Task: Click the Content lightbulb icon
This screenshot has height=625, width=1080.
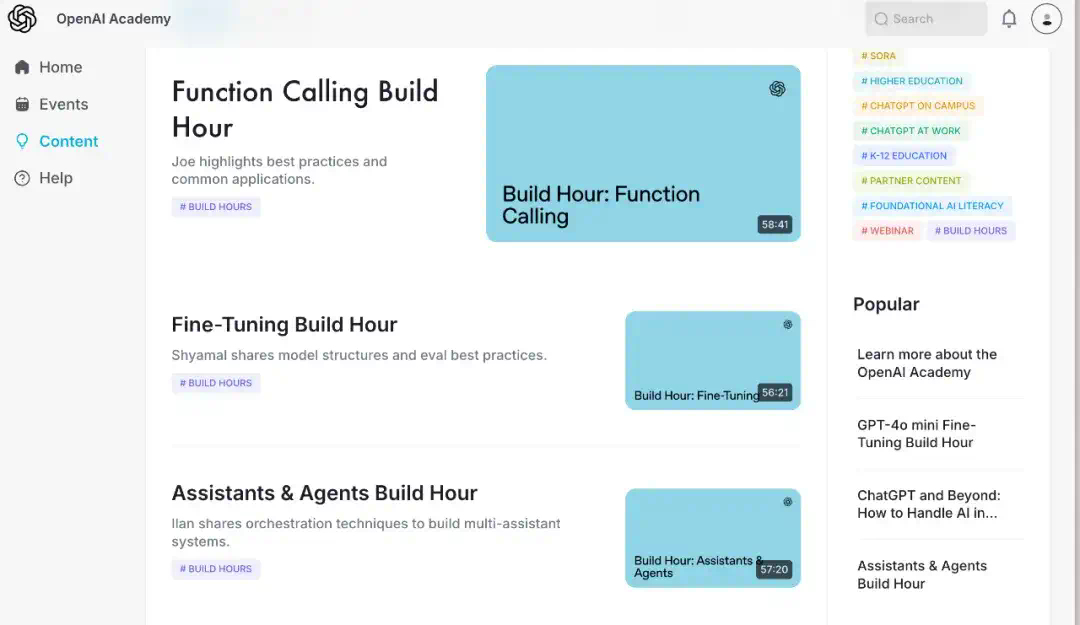Action: (22, 141)
